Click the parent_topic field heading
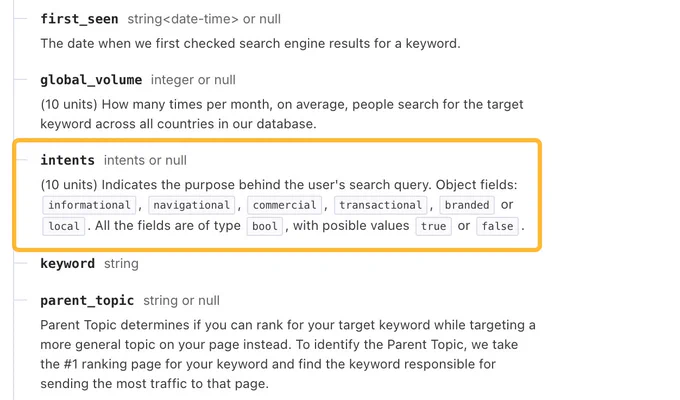680x400 pixels. tap(87, 300)
